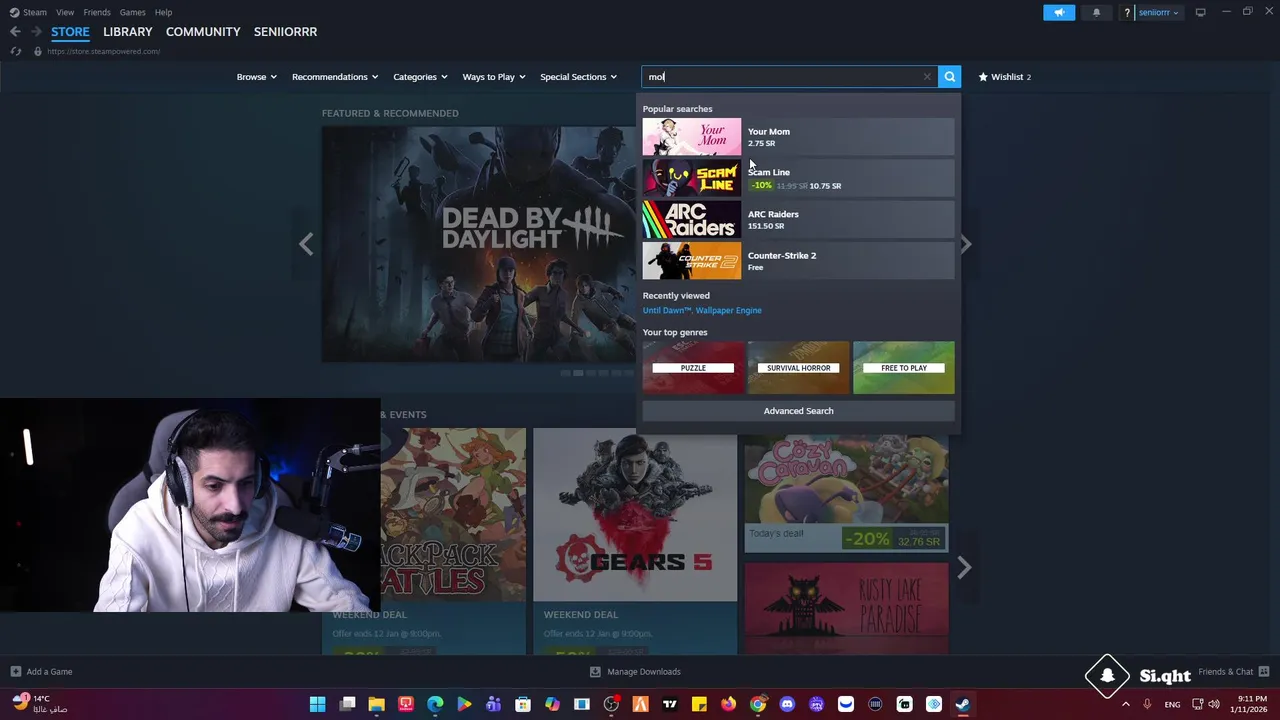Show next featured carousel game
Screen dimensions: 1280x720
click(966, 243)
